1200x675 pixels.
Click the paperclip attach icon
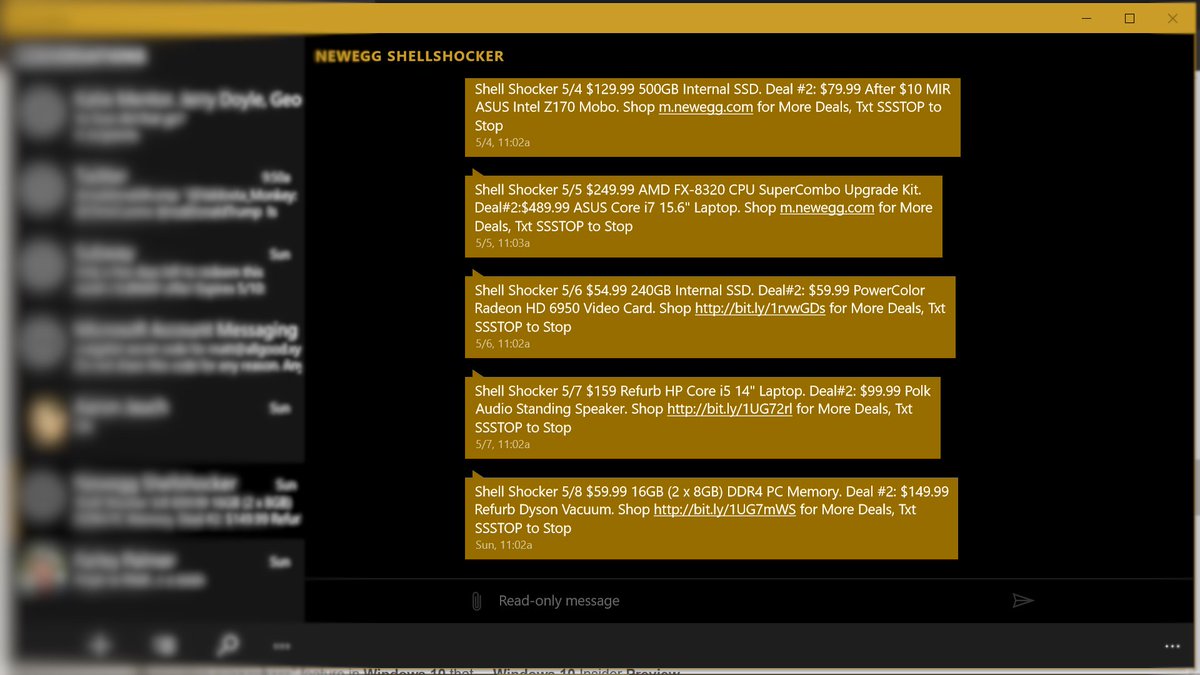click(x=477, y=601)
